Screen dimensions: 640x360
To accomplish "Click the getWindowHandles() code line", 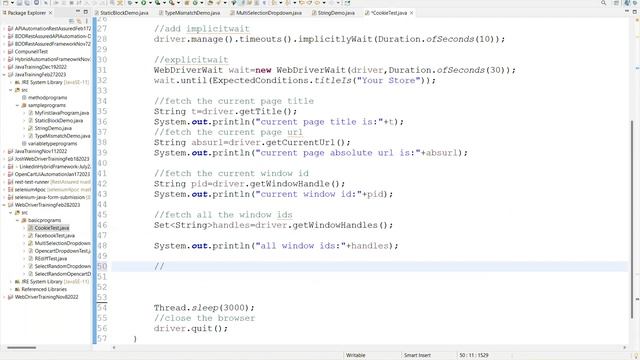I will (x=273, y=225).
